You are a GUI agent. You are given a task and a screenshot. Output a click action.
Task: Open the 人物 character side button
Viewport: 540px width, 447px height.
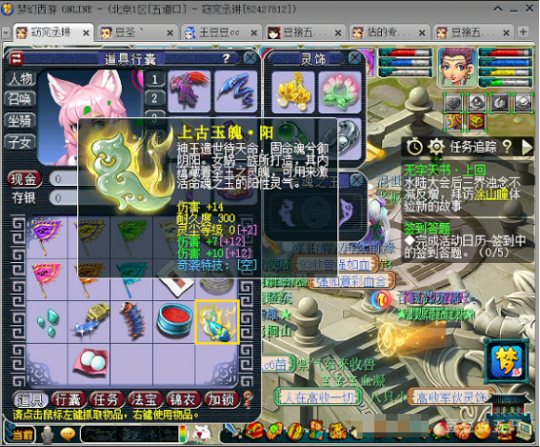(20, 79)
